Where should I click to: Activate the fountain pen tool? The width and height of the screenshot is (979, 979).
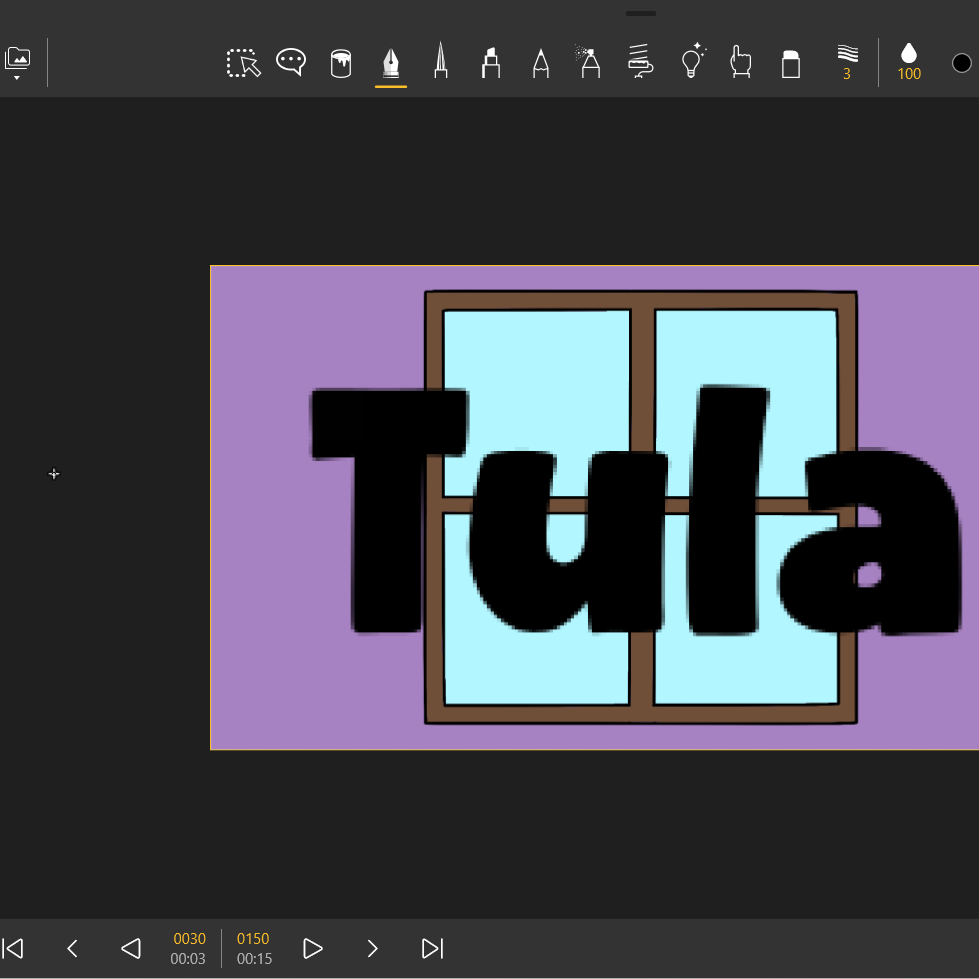point(391,63)
